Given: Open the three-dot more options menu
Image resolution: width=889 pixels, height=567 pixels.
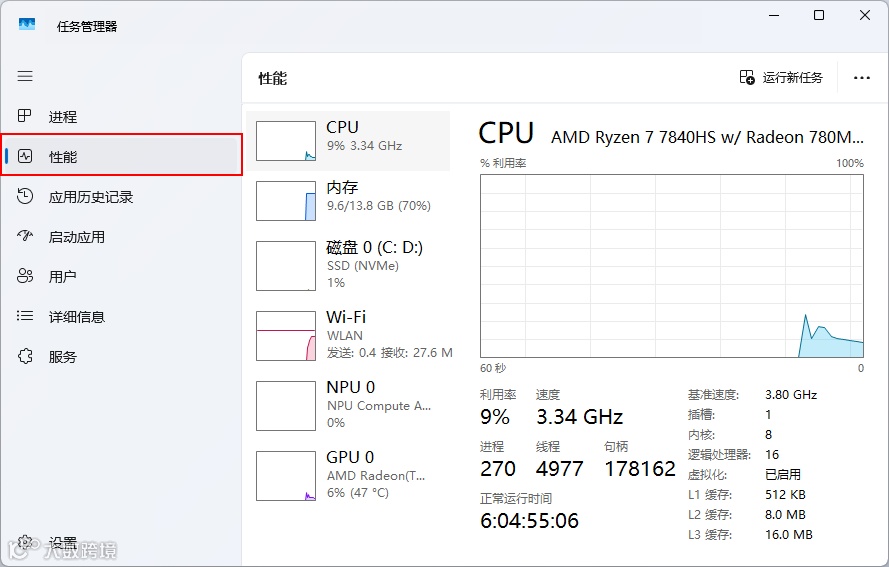Looking at the screenshot, I should [x=862, y=78].
